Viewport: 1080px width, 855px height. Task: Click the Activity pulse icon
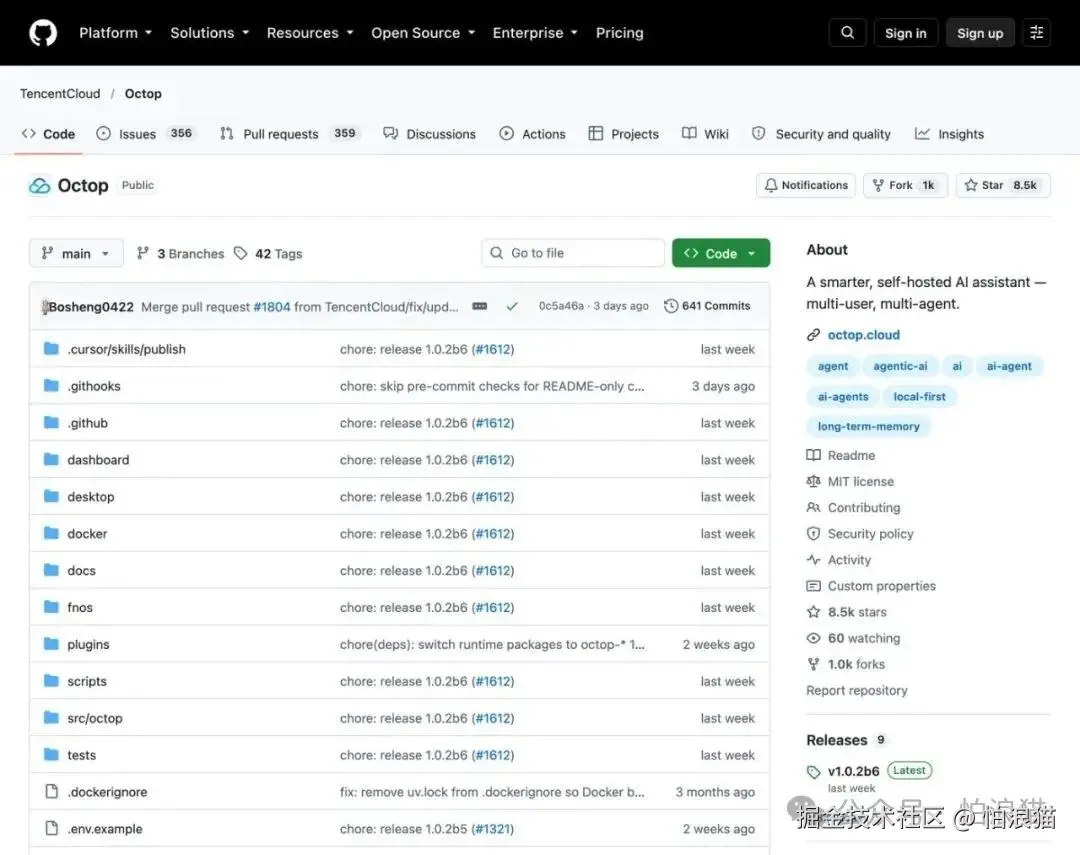[x=813, y=559]
